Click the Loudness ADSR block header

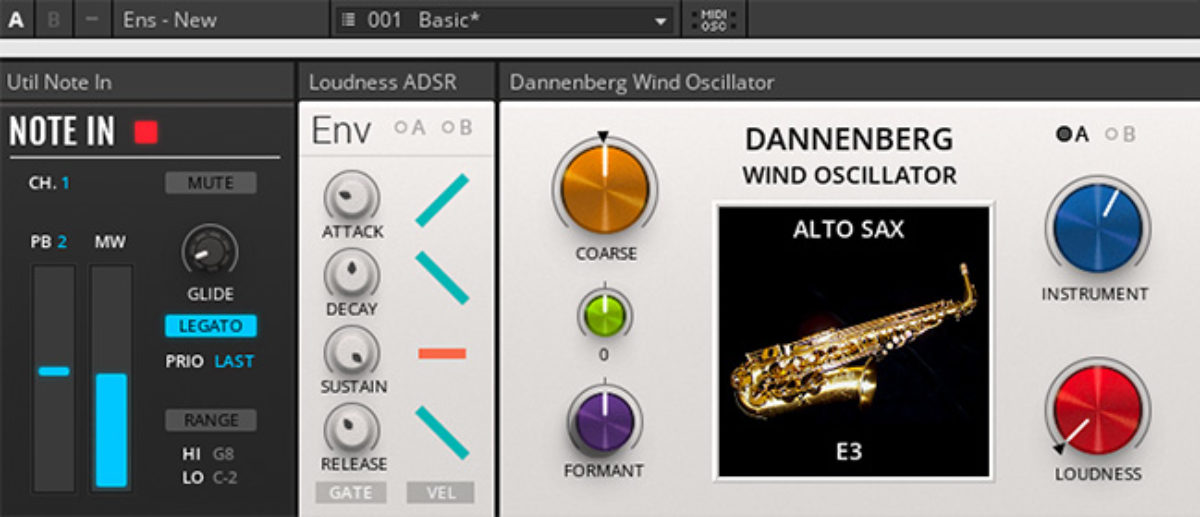[x=397, y=82]
